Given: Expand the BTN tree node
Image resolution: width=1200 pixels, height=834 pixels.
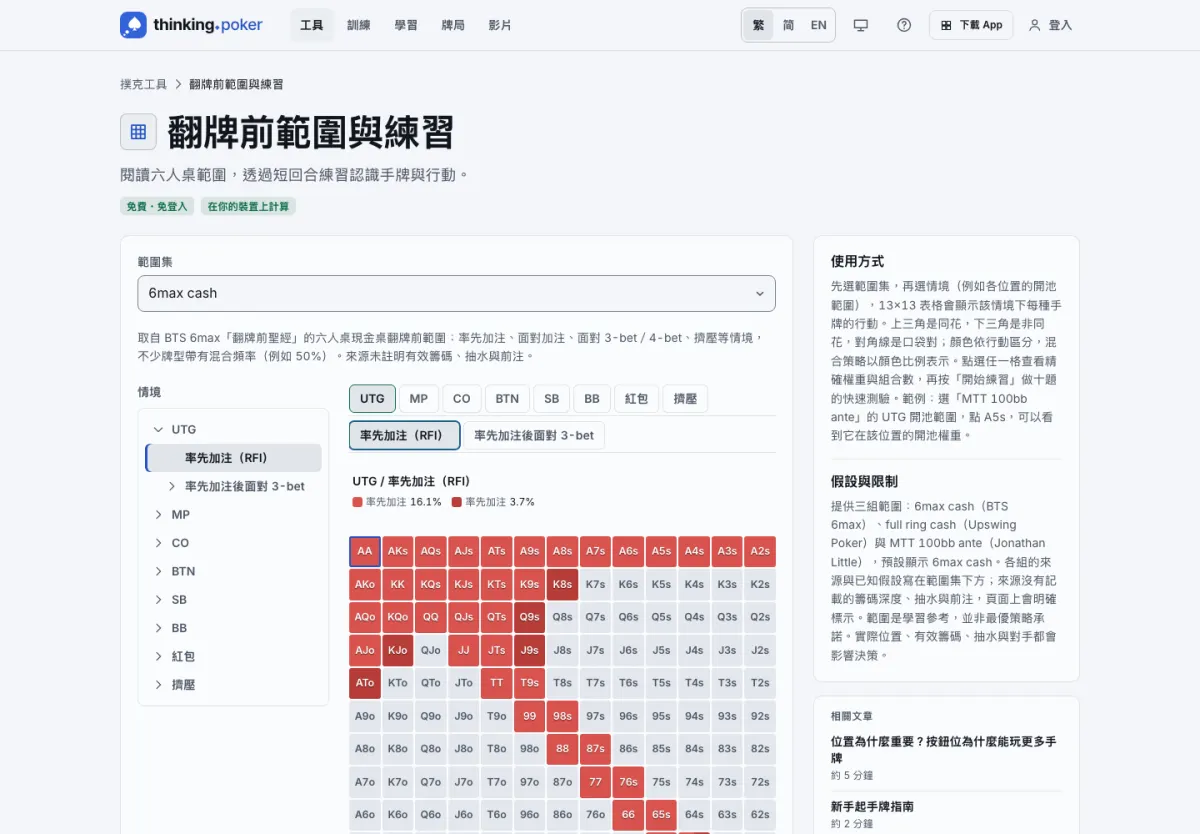Looking at the screenshot, I should (x=158, y=571).
